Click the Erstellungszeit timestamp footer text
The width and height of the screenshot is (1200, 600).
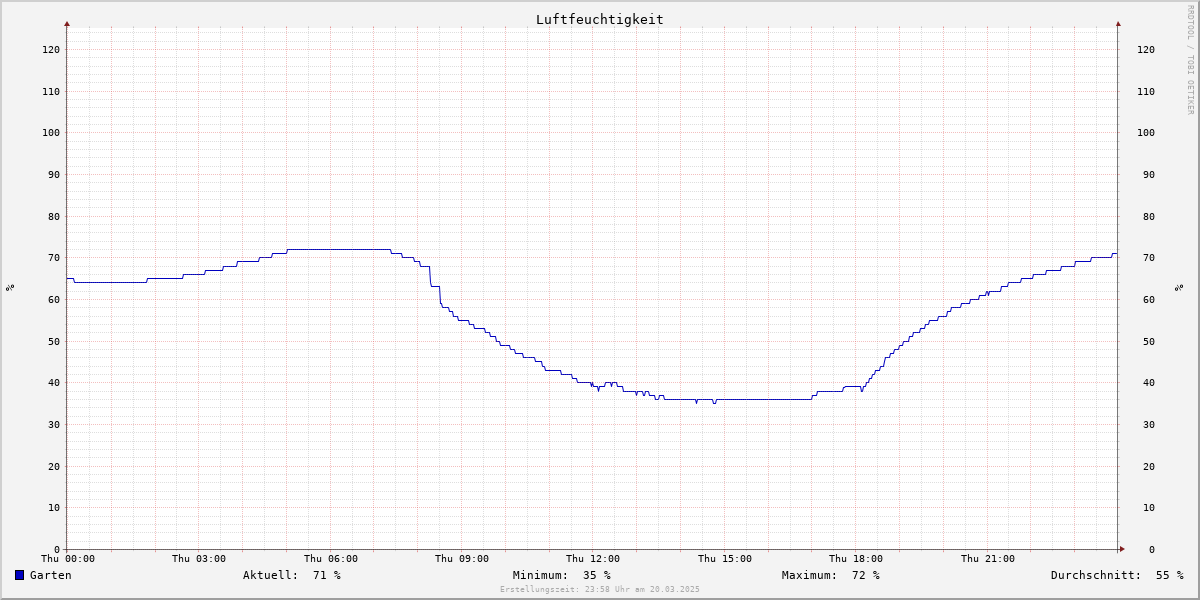pyautogui.click(x=600, y=590)
